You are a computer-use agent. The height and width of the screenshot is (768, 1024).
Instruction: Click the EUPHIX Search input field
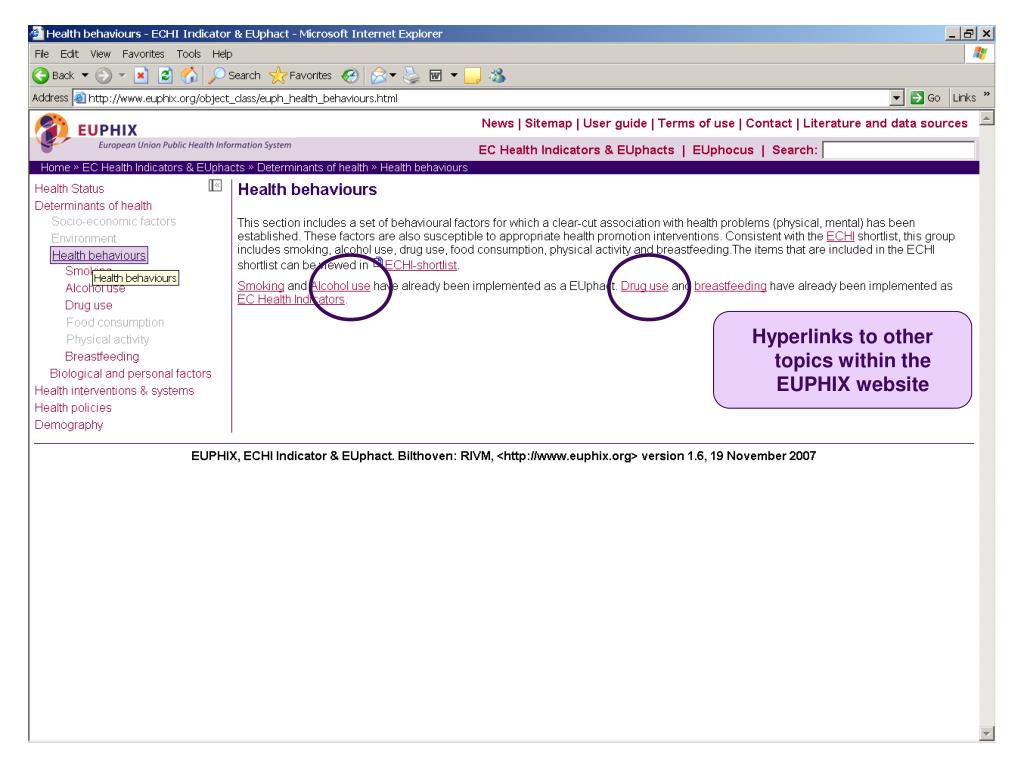click(x=898, y=150)
